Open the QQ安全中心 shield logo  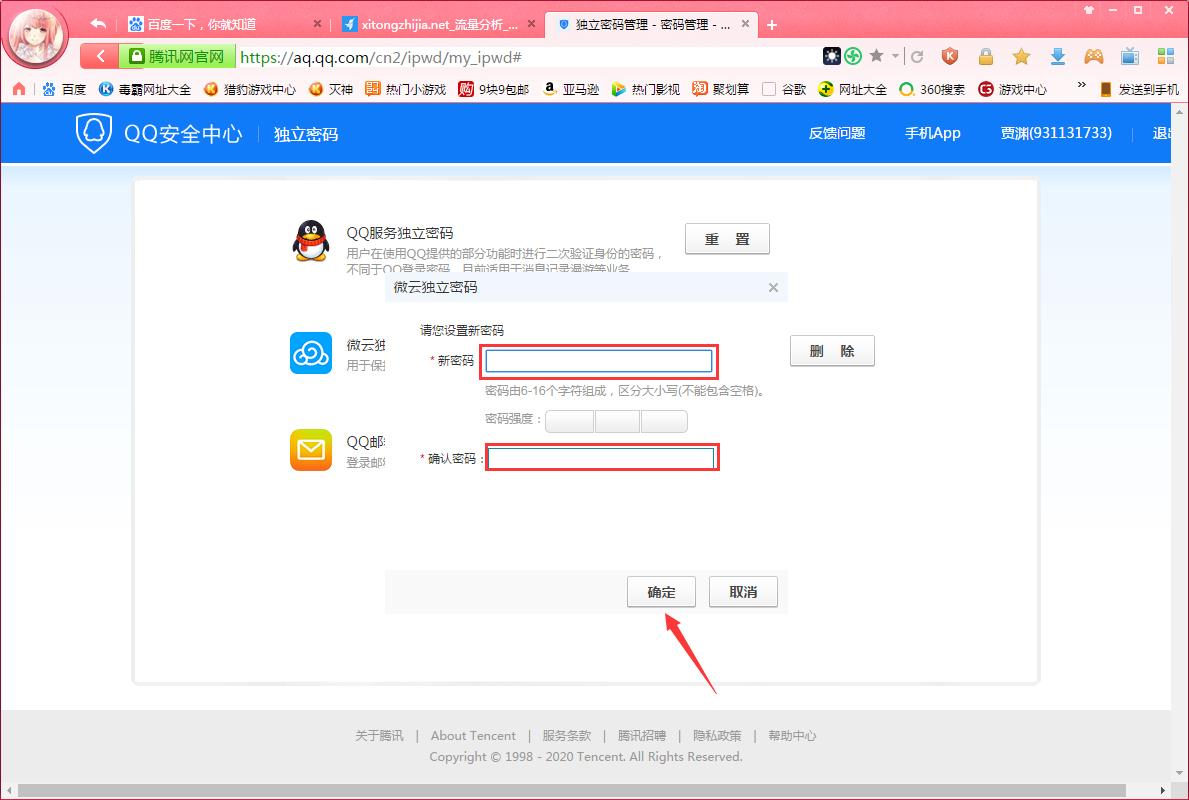(x=93, y=132)
